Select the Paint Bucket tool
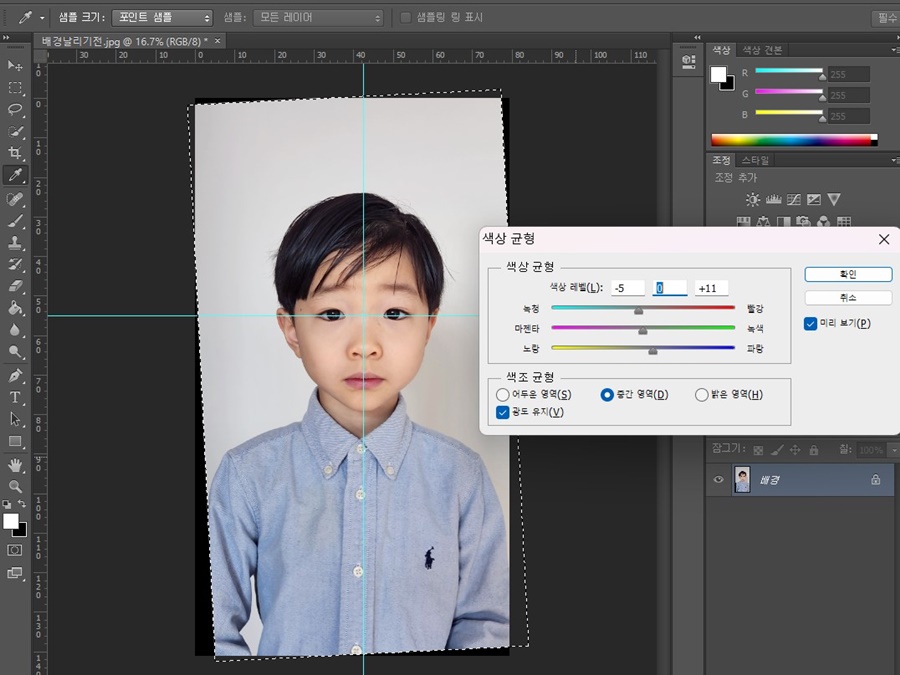Image resolution: width=900 pixels, height=675 pixels. click(x=15, y=308)
